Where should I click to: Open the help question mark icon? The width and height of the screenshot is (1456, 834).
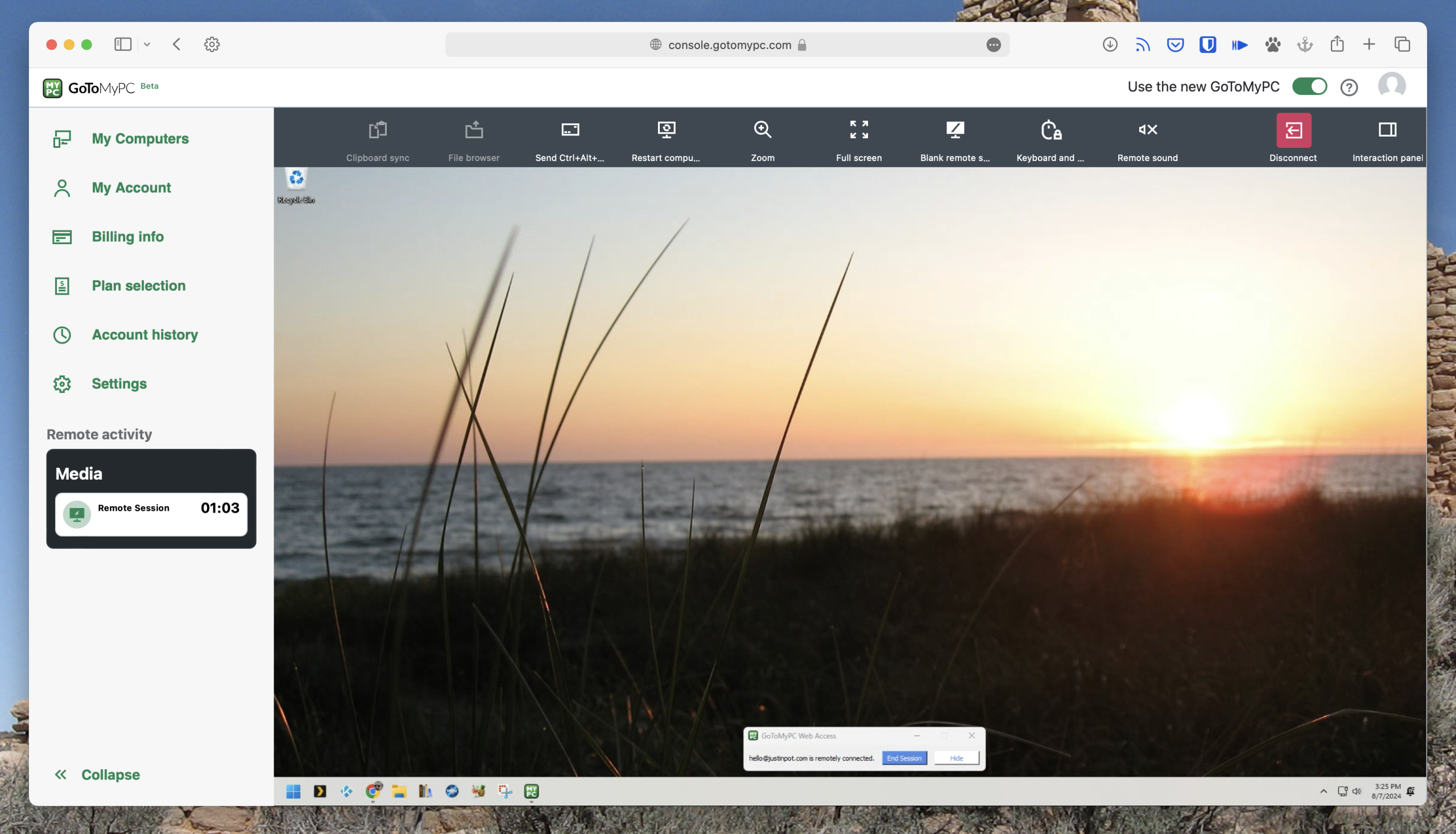(1349, 87)
